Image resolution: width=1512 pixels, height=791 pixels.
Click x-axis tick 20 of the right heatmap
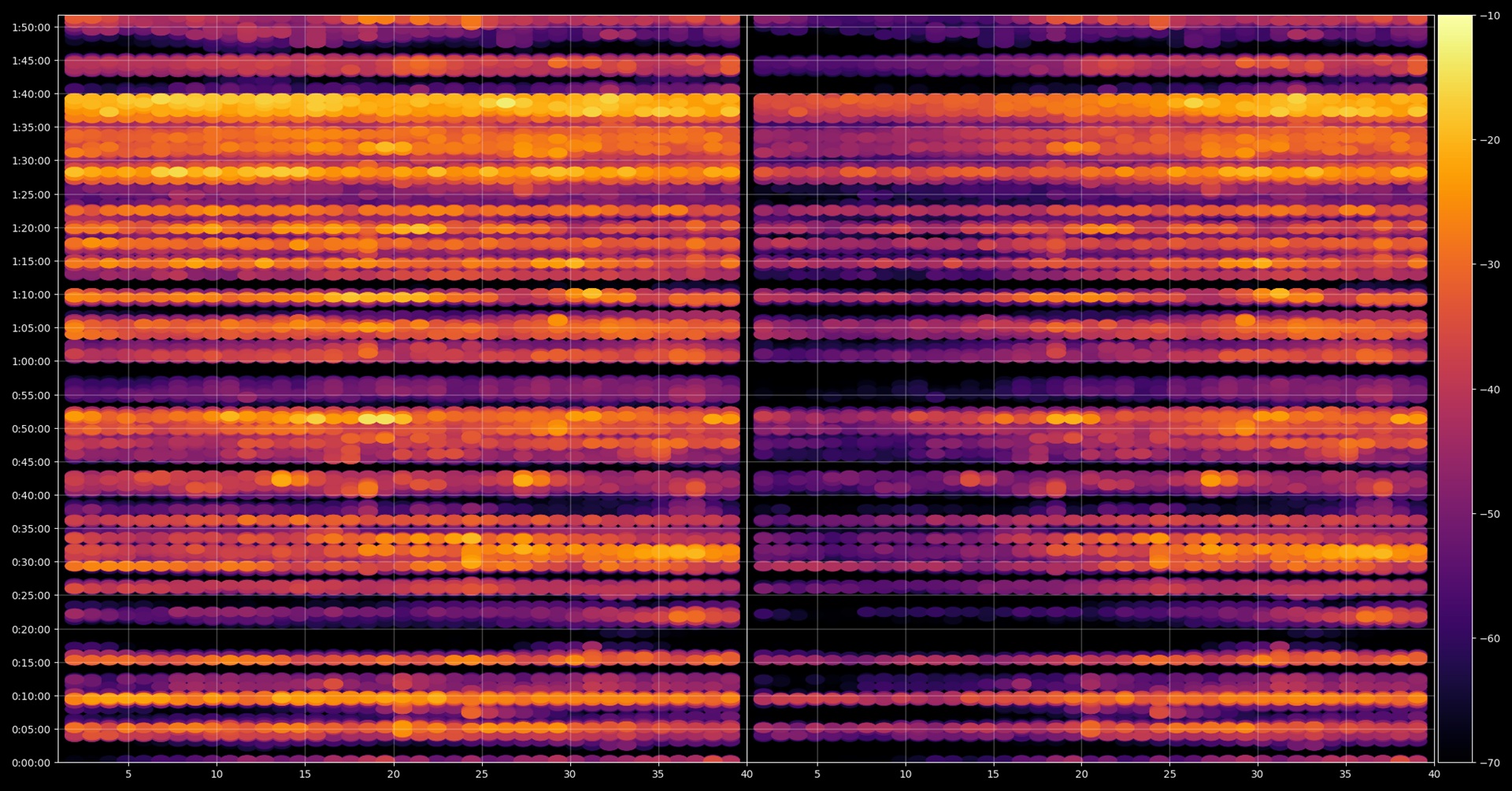click(x=1082, y=774)
